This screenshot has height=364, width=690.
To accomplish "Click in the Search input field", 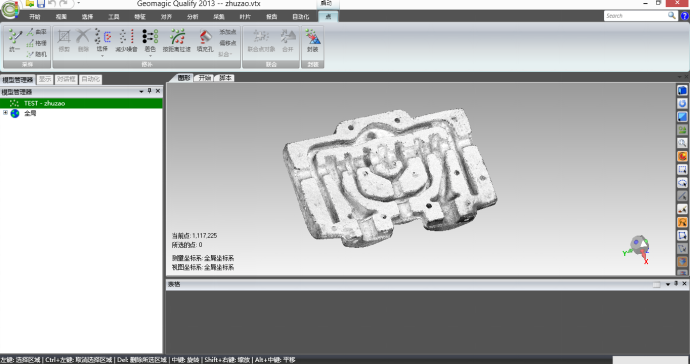I will coord(635,15).
